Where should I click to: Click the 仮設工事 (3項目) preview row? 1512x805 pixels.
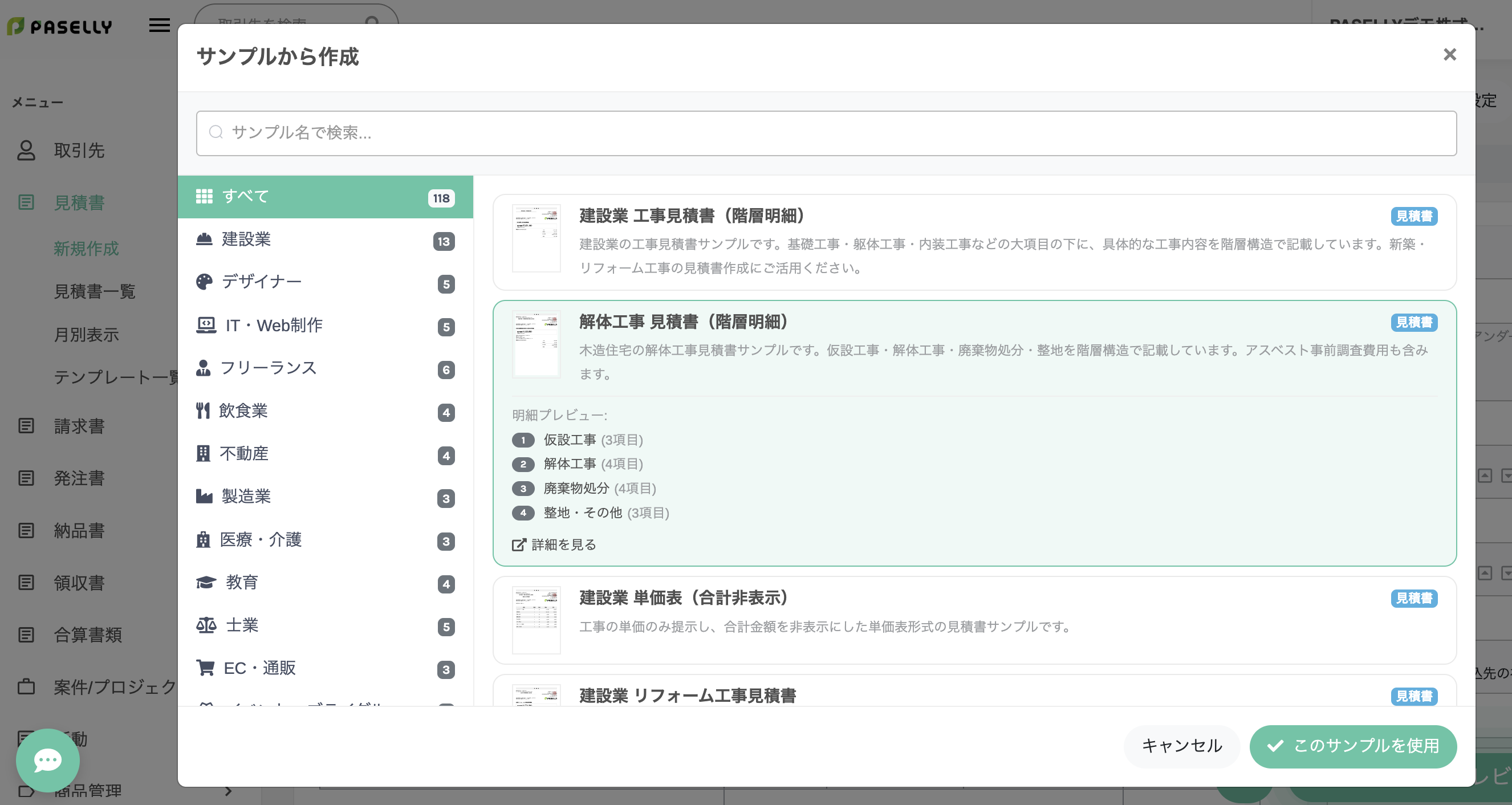[578, 440]
